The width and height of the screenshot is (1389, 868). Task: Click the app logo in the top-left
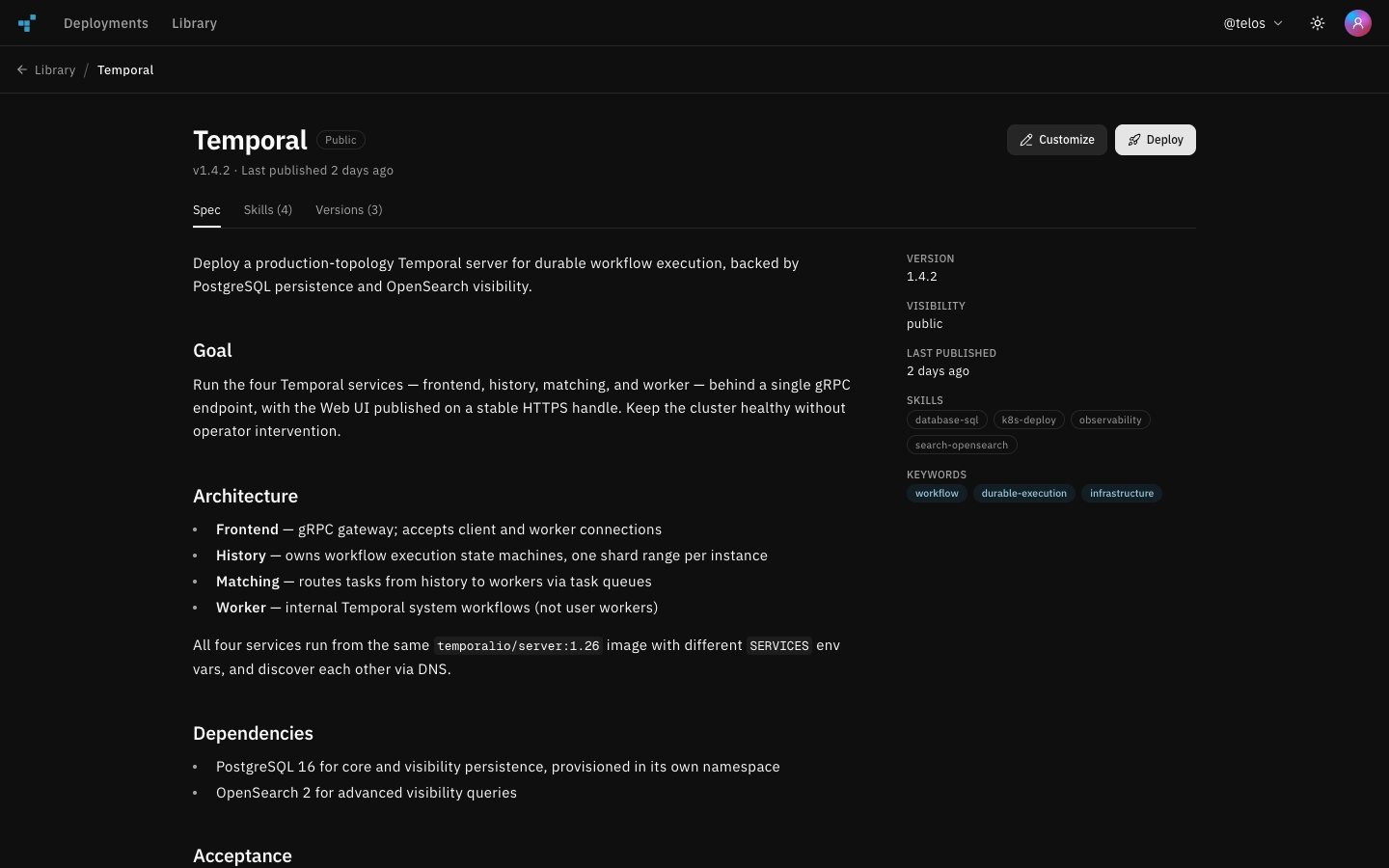point(27,23)
